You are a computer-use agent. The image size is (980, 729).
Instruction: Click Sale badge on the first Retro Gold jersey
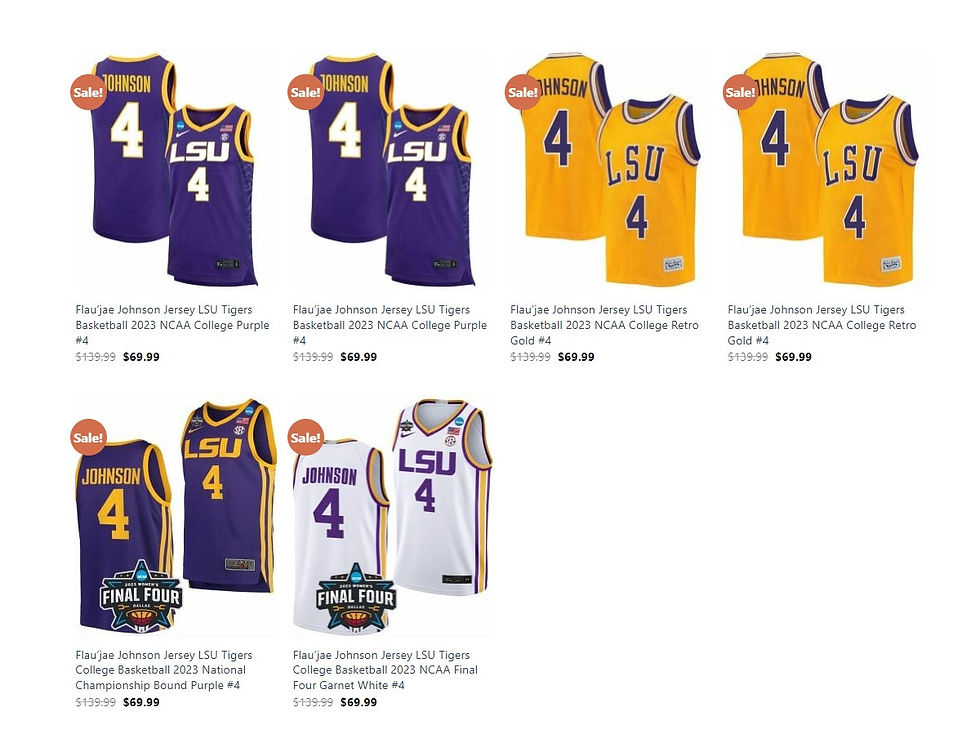[x=523, y=92]
